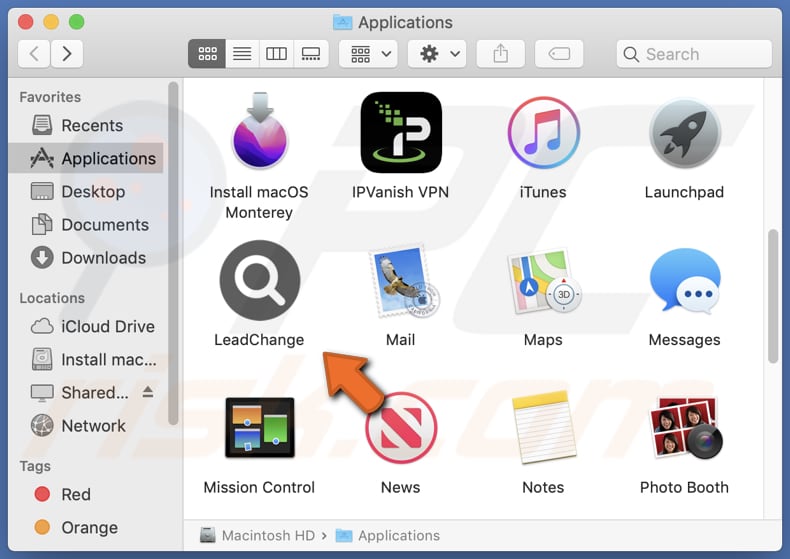Open Recents in the sidebar
The height and width of the screenshot is (559, 790).
click(86, 125)
